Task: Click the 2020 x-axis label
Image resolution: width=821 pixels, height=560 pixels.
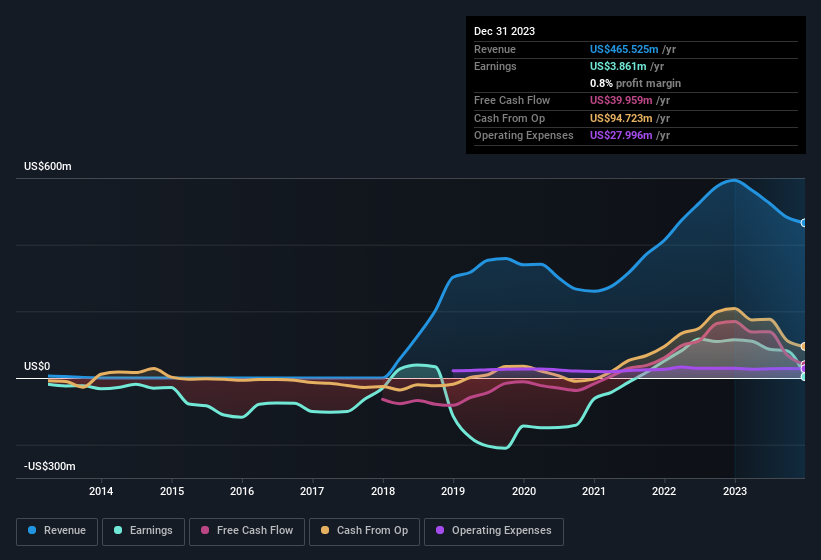Action: point(524,491)
